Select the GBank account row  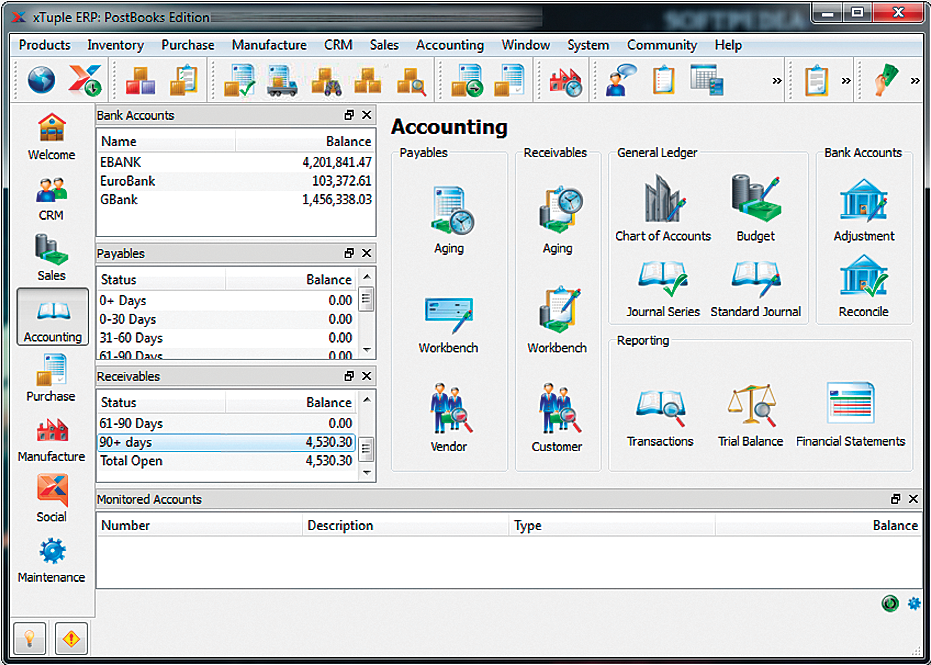point(236,200)
